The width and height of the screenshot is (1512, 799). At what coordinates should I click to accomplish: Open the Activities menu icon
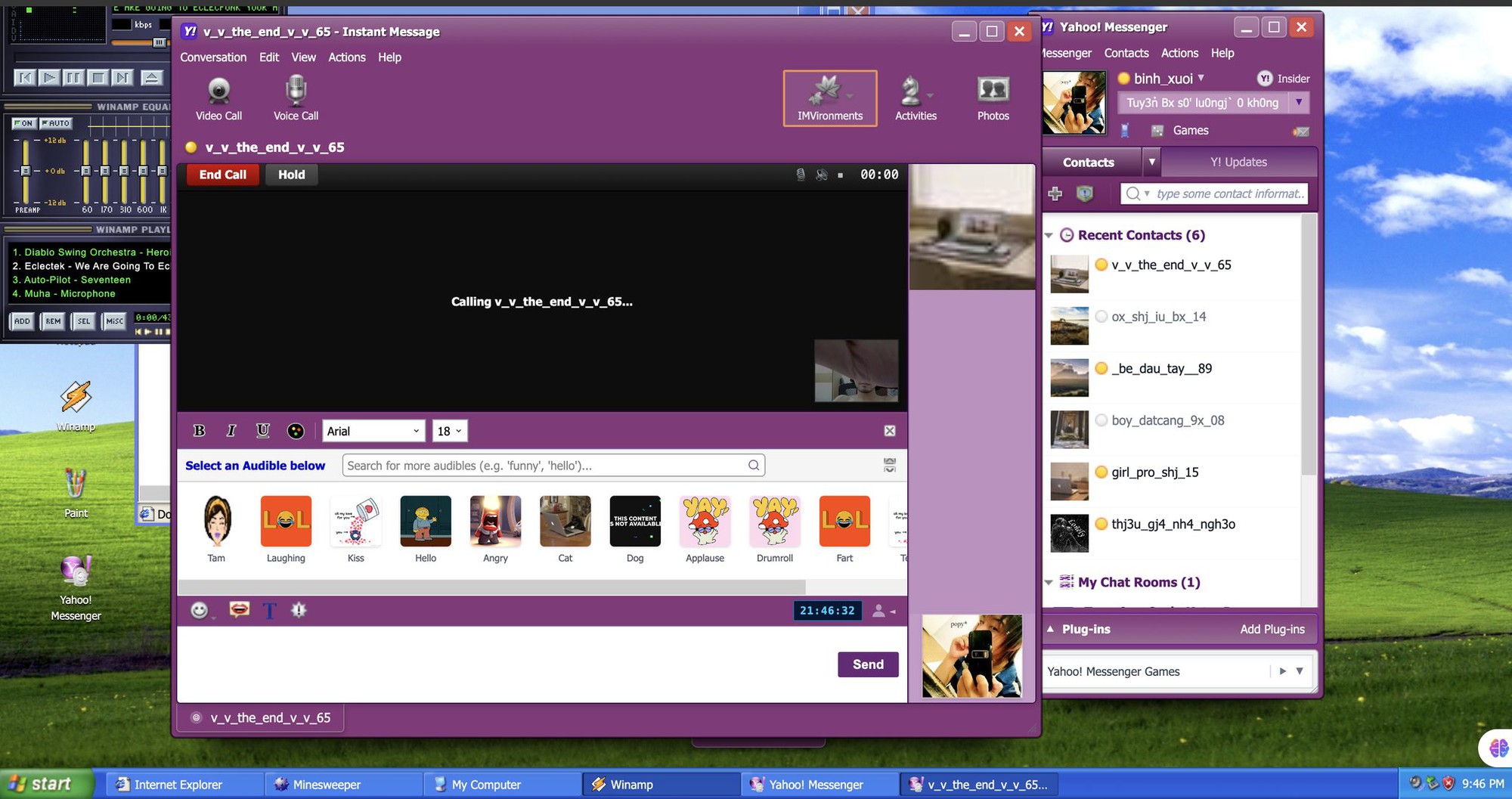point(915,97)
